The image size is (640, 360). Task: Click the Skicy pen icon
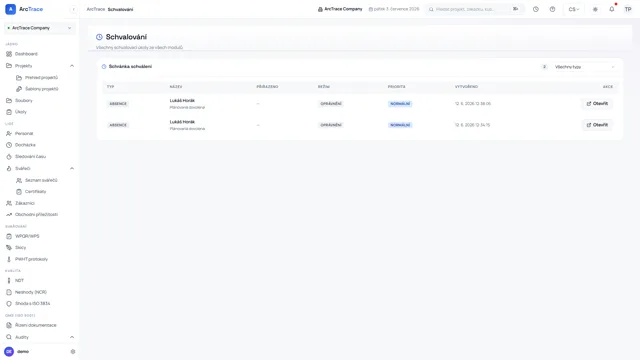9,247
